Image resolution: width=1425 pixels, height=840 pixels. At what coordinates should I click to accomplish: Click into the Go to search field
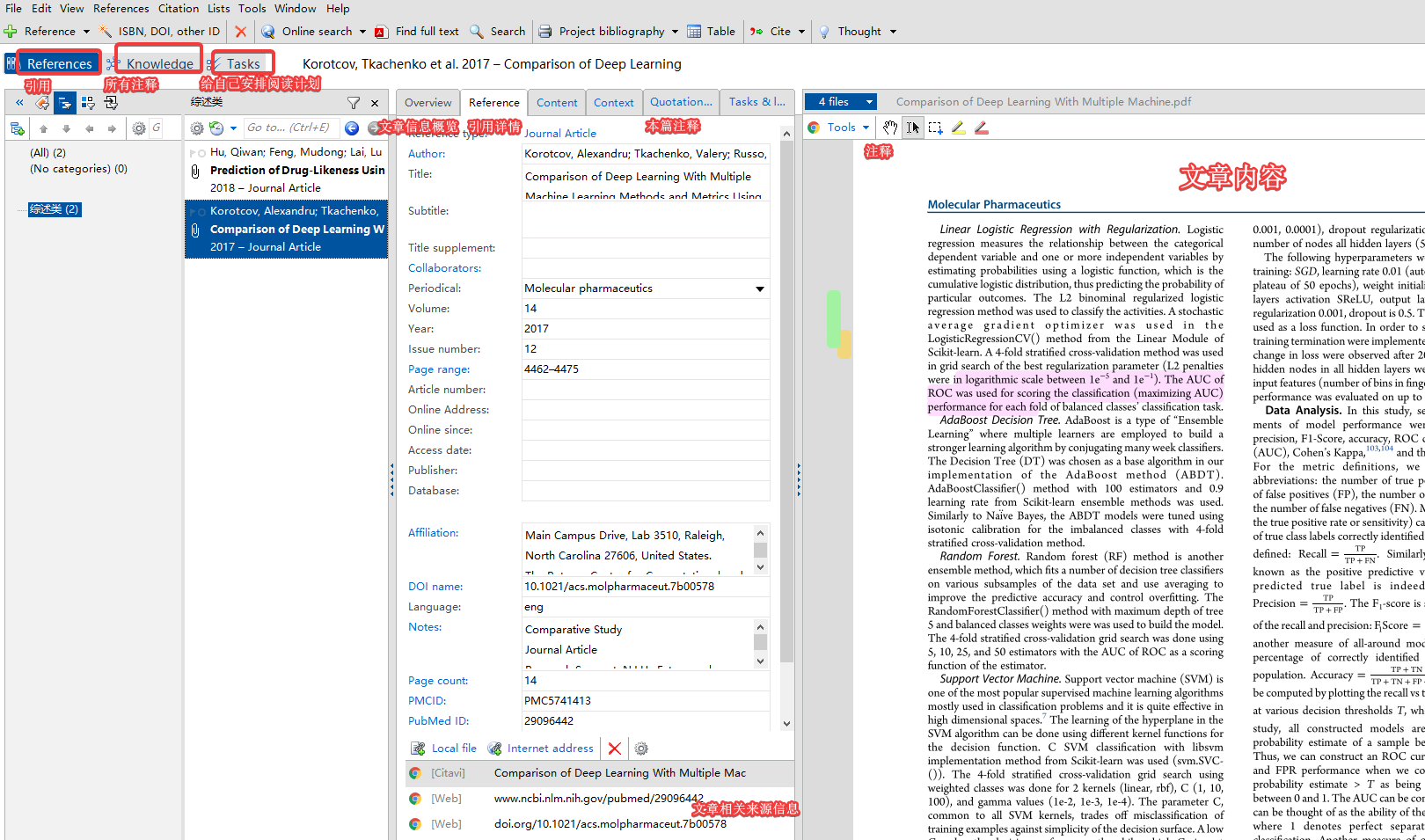(290, 128)
